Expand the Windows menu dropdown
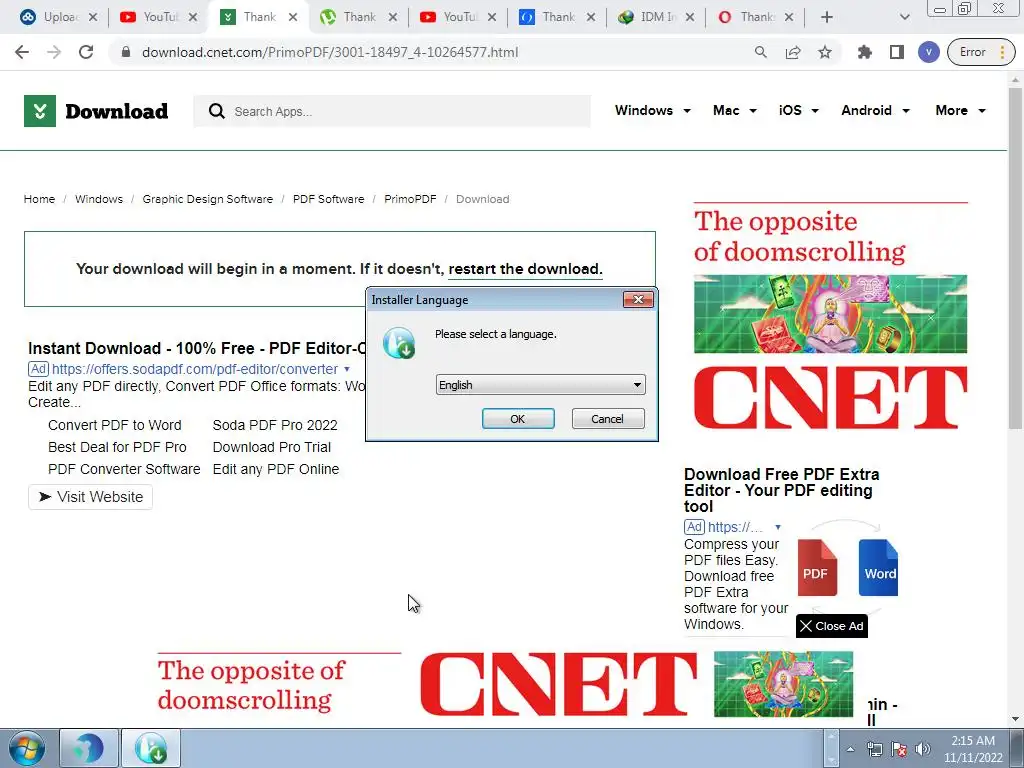 pos(652,110)
